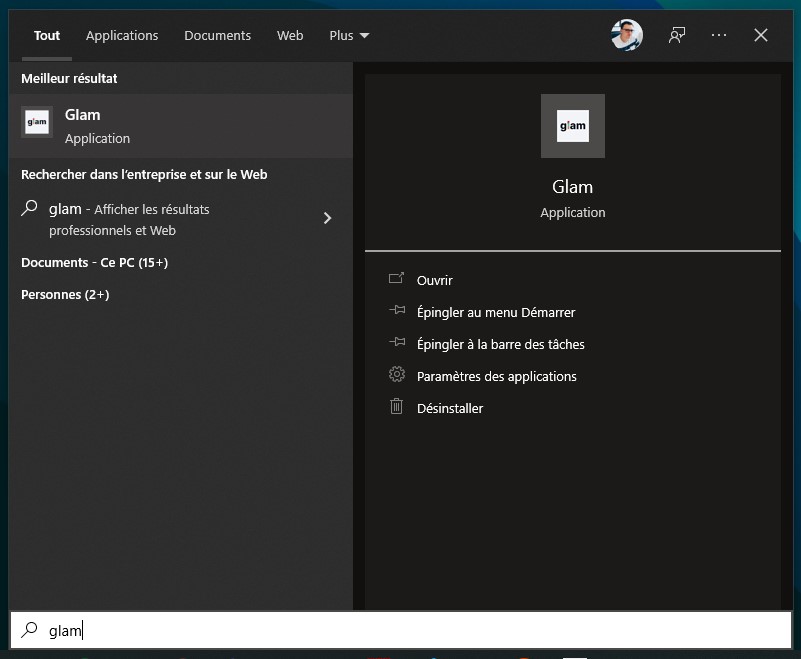Click the magnifier icon beside glam web search

pyautogui.click(x=30, y=209)
